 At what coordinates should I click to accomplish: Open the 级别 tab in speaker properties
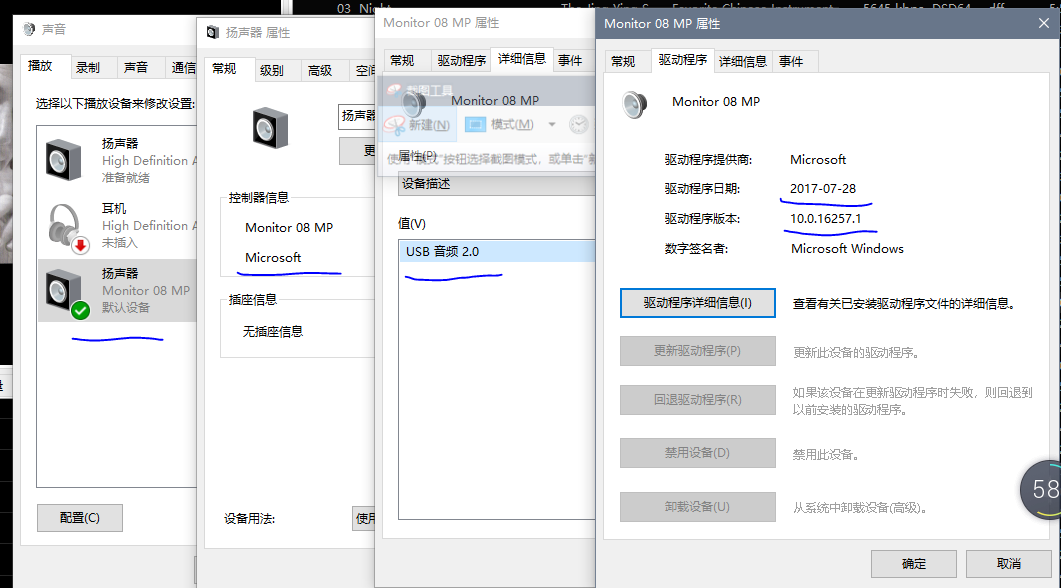pos(271,70)
